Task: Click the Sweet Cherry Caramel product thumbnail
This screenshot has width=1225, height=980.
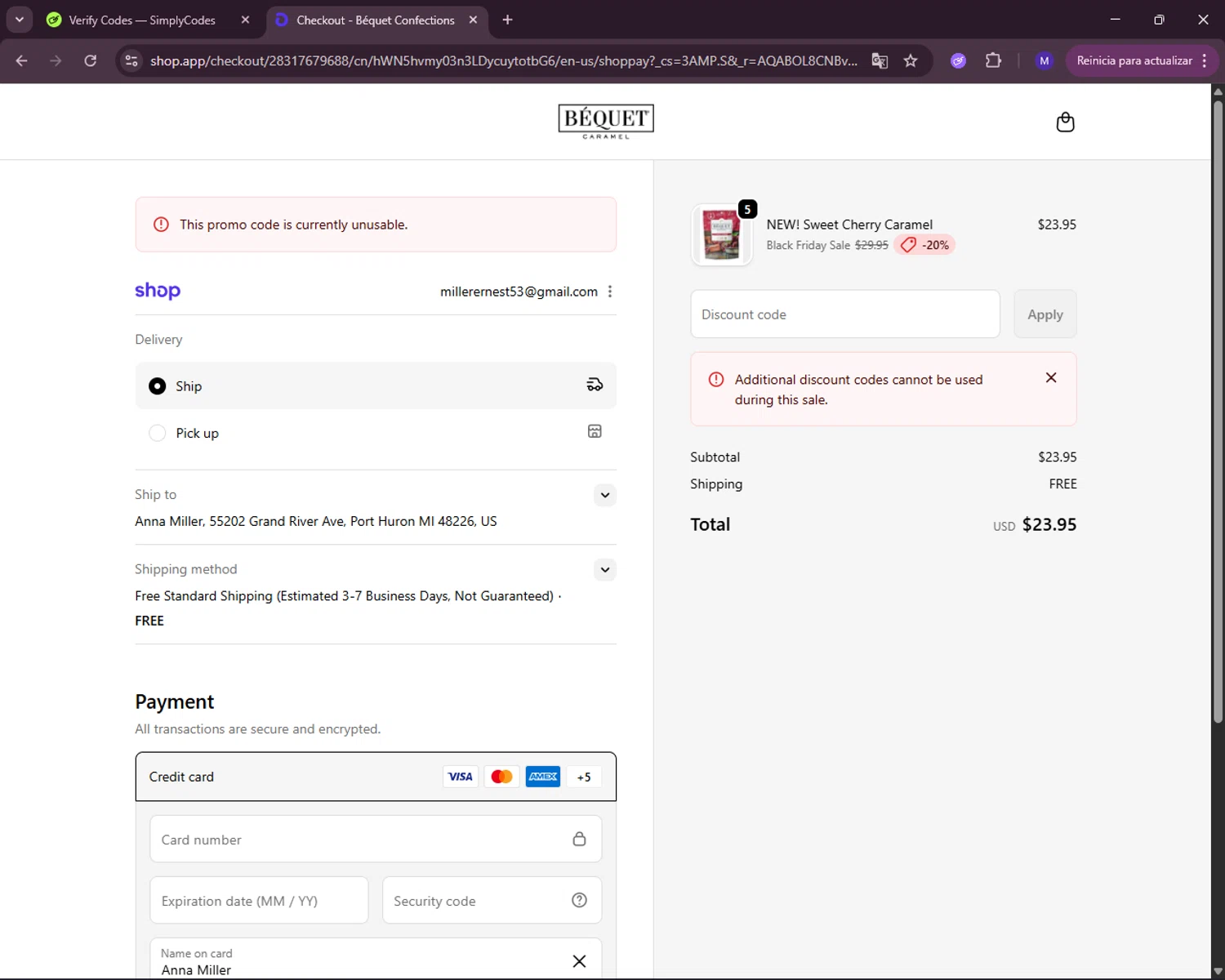Action: [722, 235]
